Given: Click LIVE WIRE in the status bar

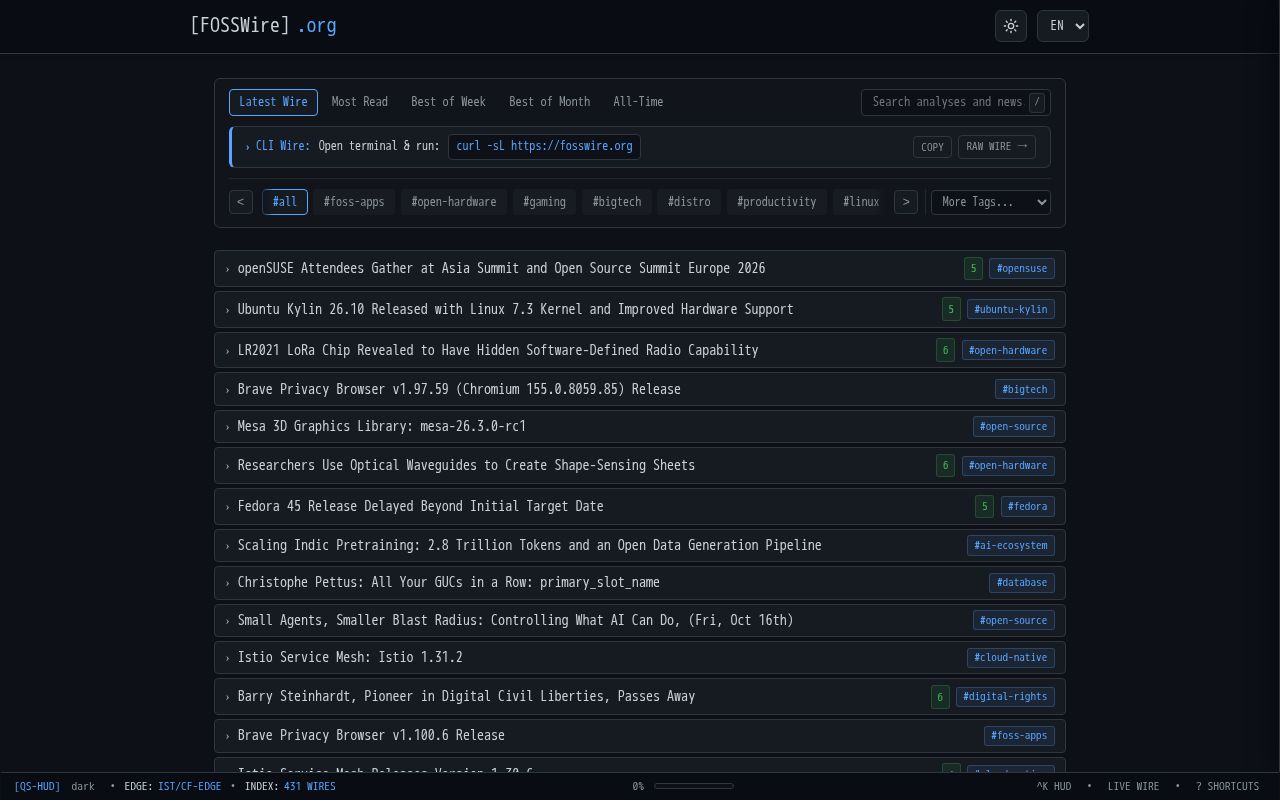Looking at the screenshot, I should [1133, 786].
